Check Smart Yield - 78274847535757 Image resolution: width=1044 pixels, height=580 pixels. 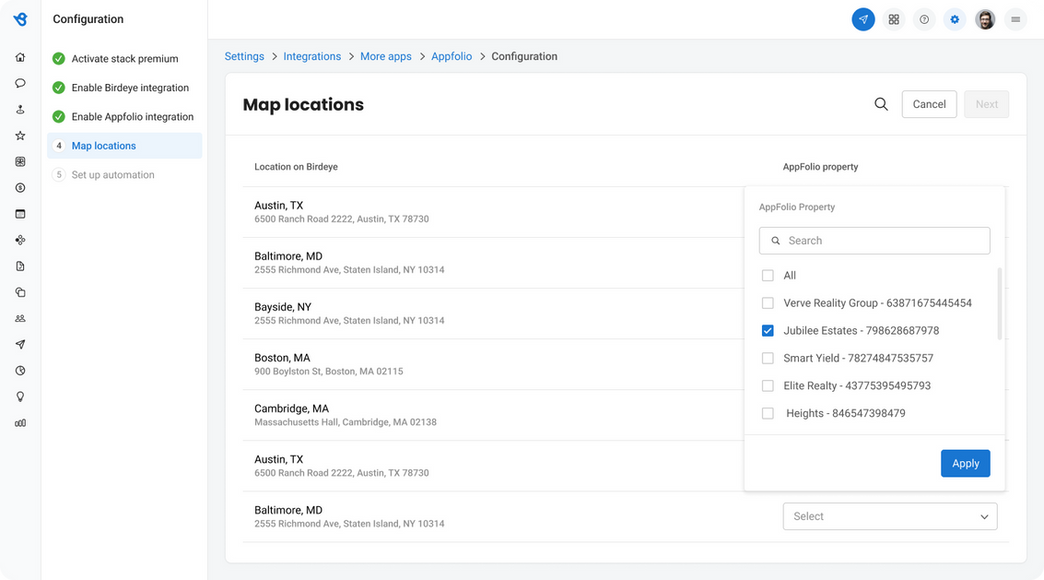point(768,358)
